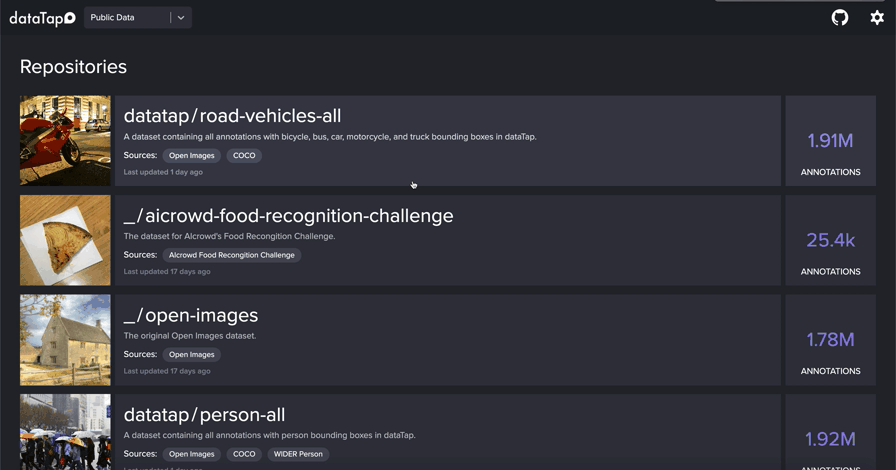This screenshot has width=896, height=470.
Task: Open aicrowd-food-recognition-challenge repository
Action: 288,216
